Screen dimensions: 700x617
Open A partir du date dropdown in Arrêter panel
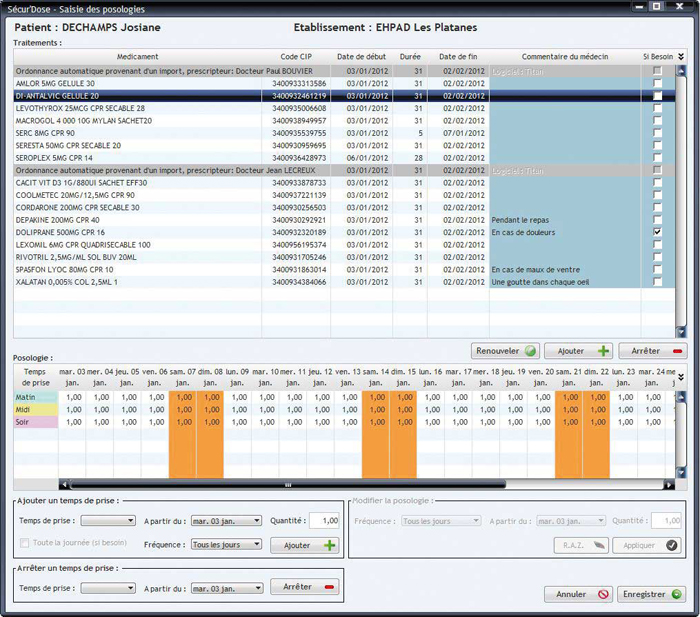[x=227, y=588]
